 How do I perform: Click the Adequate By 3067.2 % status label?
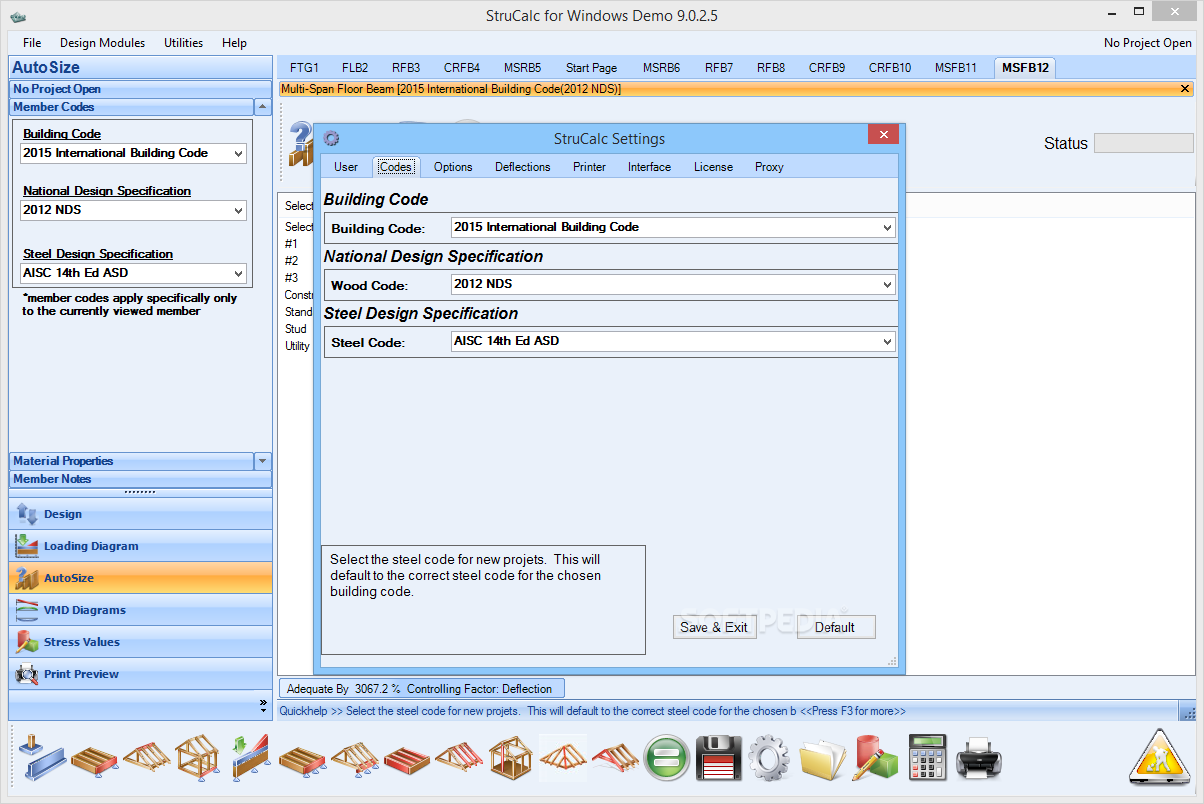421,688
